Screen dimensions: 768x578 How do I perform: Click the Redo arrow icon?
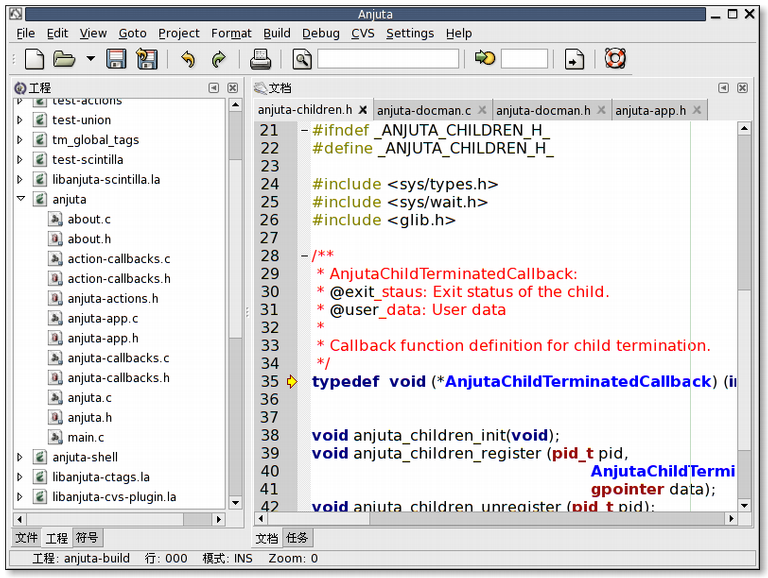(x=218, y=59)
